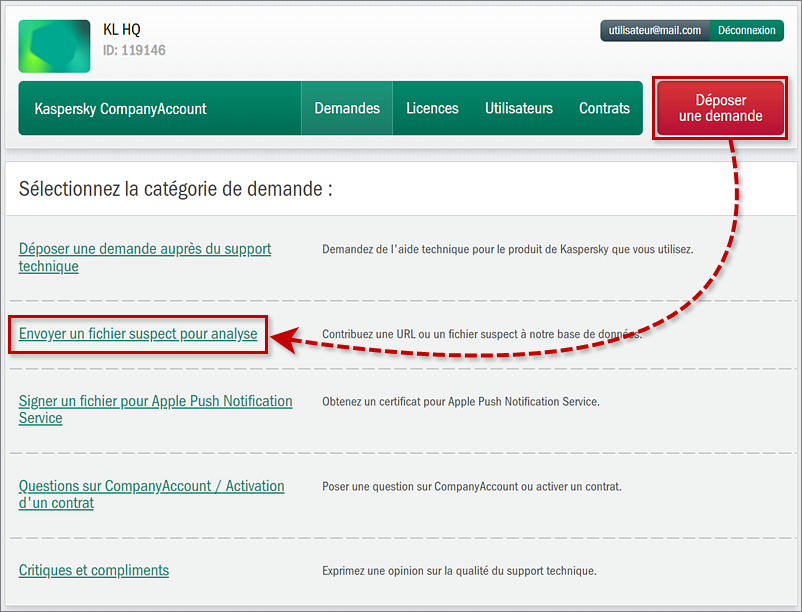
Task: Log out with the Déconnexion button
Action: point(746,30)
